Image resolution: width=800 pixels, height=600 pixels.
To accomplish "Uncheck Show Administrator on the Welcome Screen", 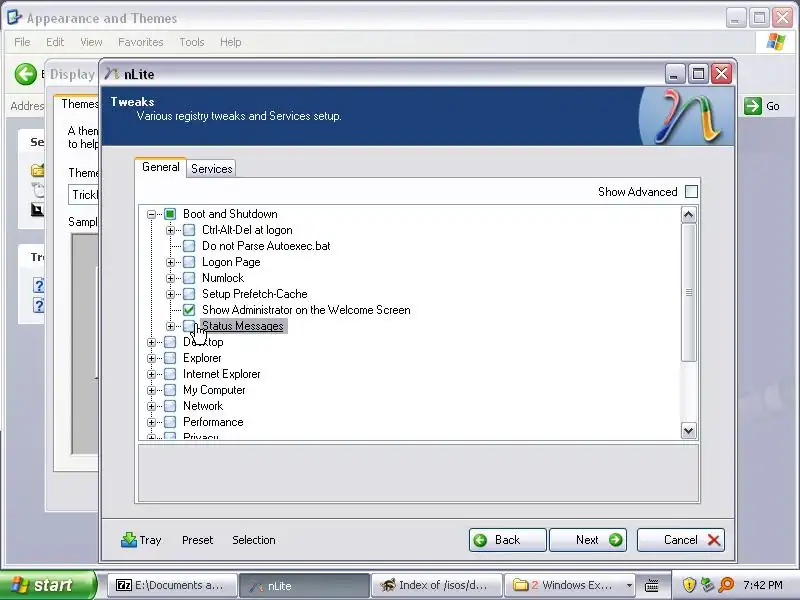I will pos(189,310).
